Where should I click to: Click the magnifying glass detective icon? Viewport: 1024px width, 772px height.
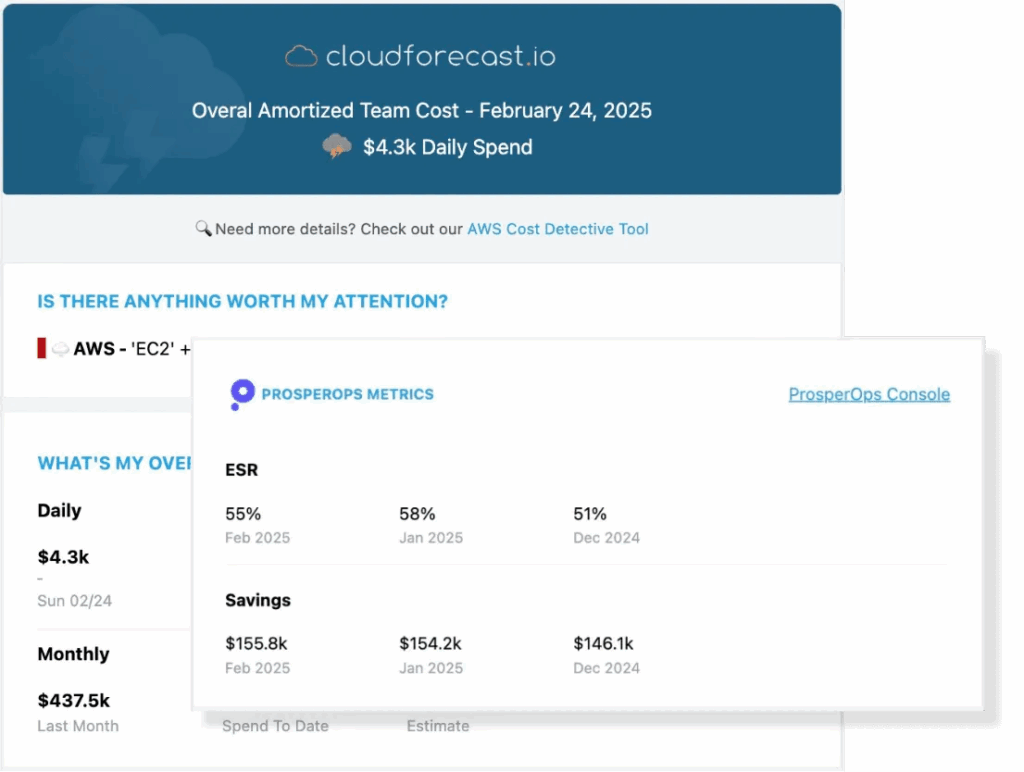[203, 228]
